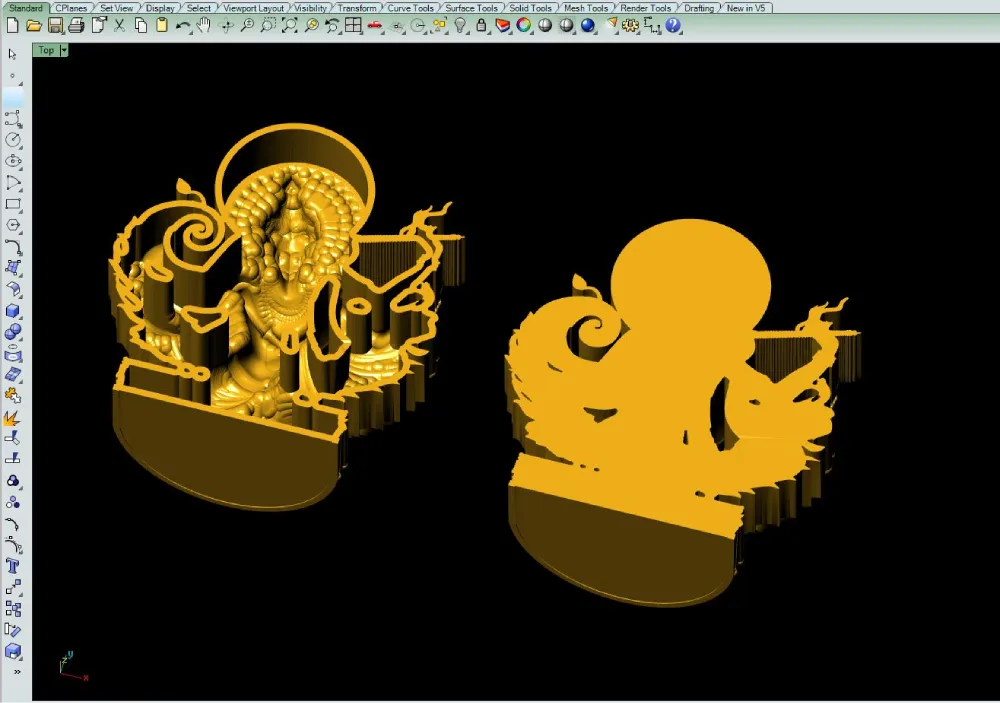Viewport: 1000px width, 703px height.
Task: Select the Single Point tool
Action: pyautogui.click(x=13, y=77)
